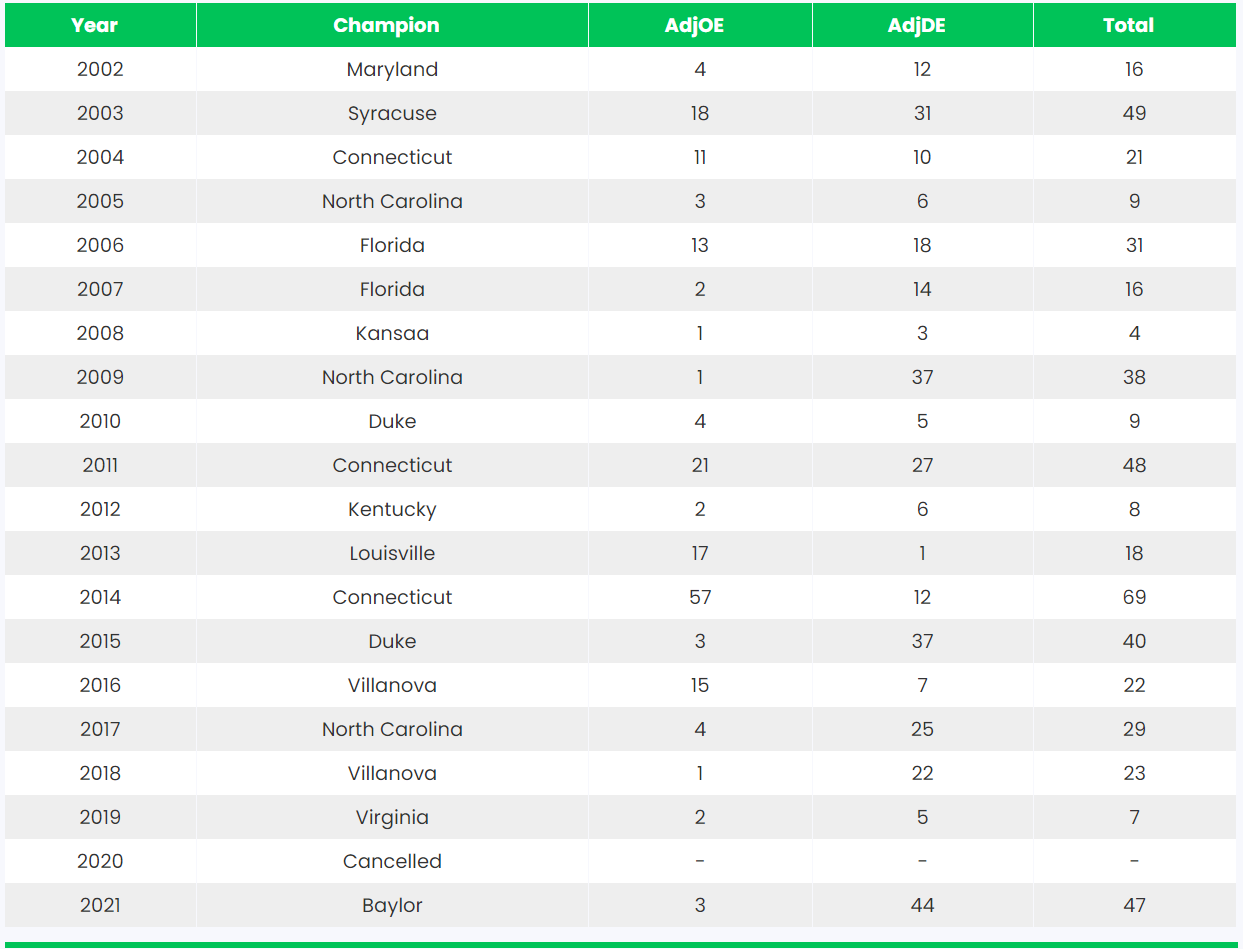This screenshot has height=949, width=1243.
Task: Select the Maryland champion cell
Action: [392, 69]
